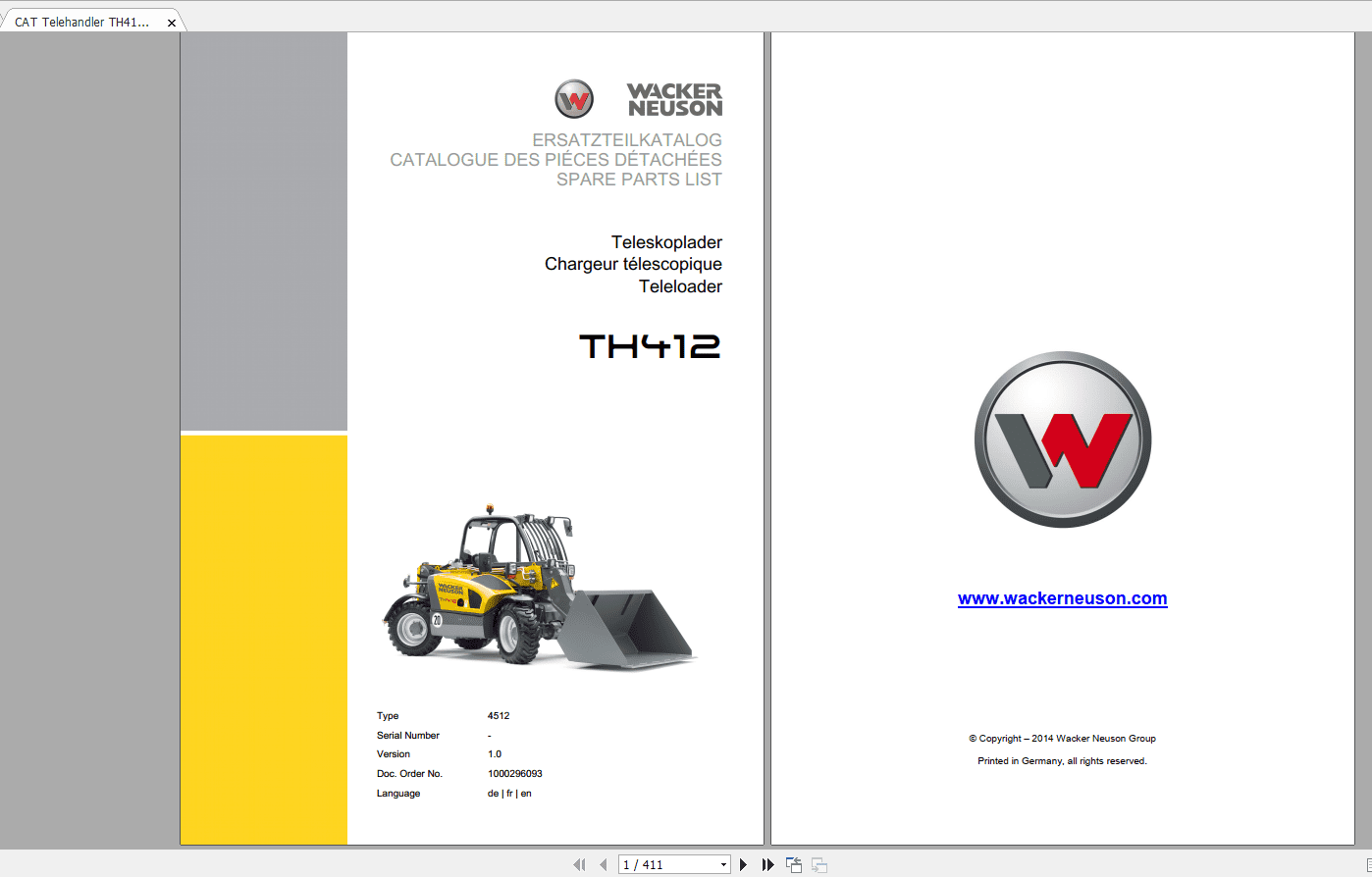
Task: Jump to the first page of the catalog
Action: pos(579,864)
